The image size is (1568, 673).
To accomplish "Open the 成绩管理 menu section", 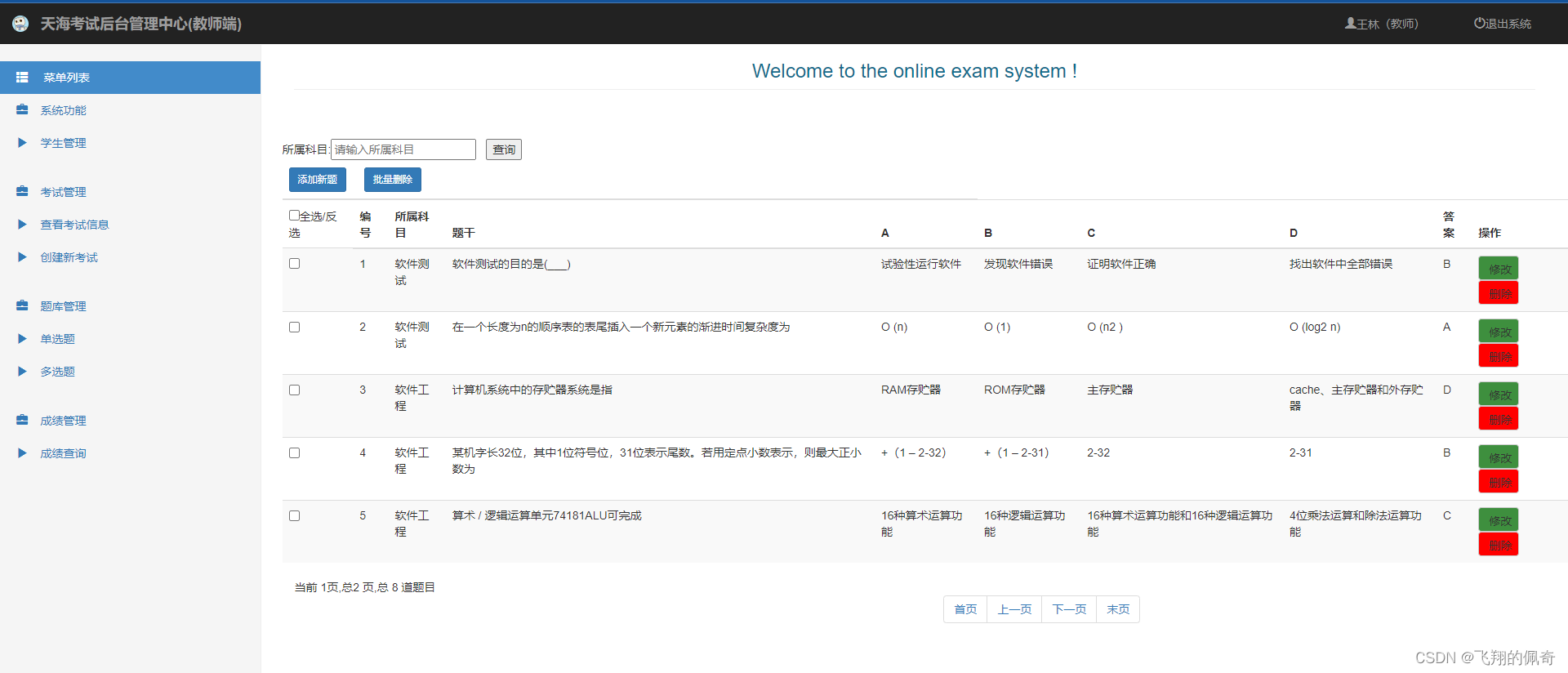I will [x=63, y=421].
